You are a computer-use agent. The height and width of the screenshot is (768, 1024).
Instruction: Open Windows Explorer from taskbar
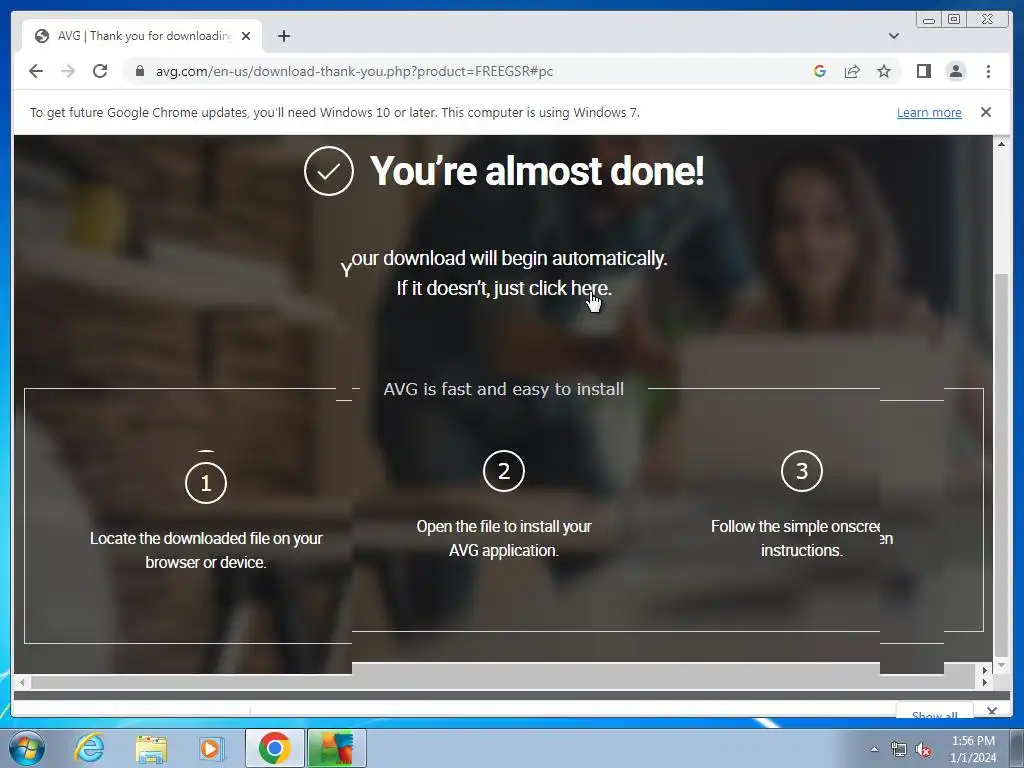point(151,748)
